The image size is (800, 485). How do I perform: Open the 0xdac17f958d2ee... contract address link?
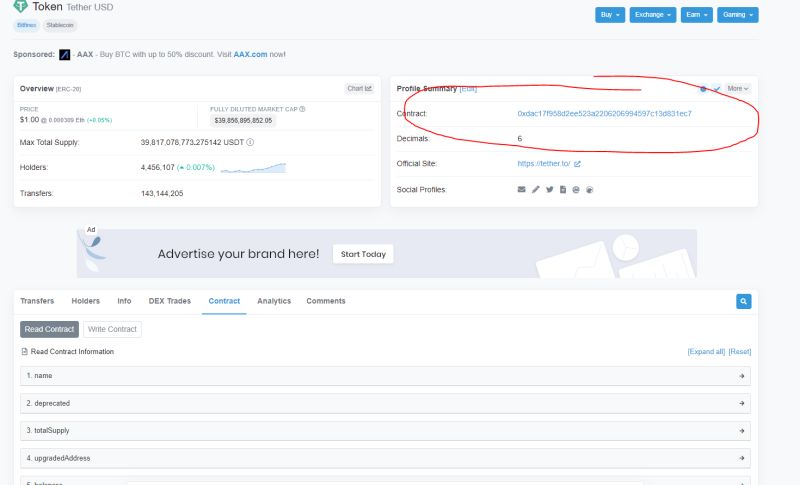coord(605,114)
